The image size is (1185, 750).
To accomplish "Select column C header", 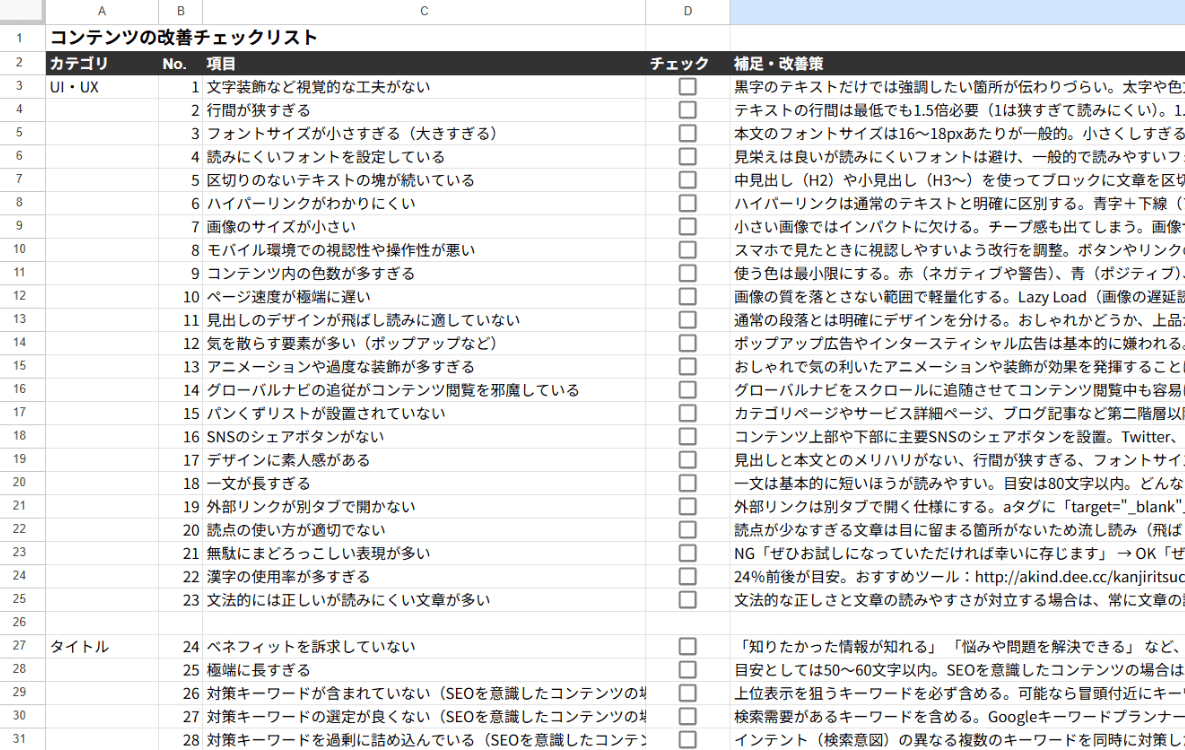I will (x=423, y=12).
